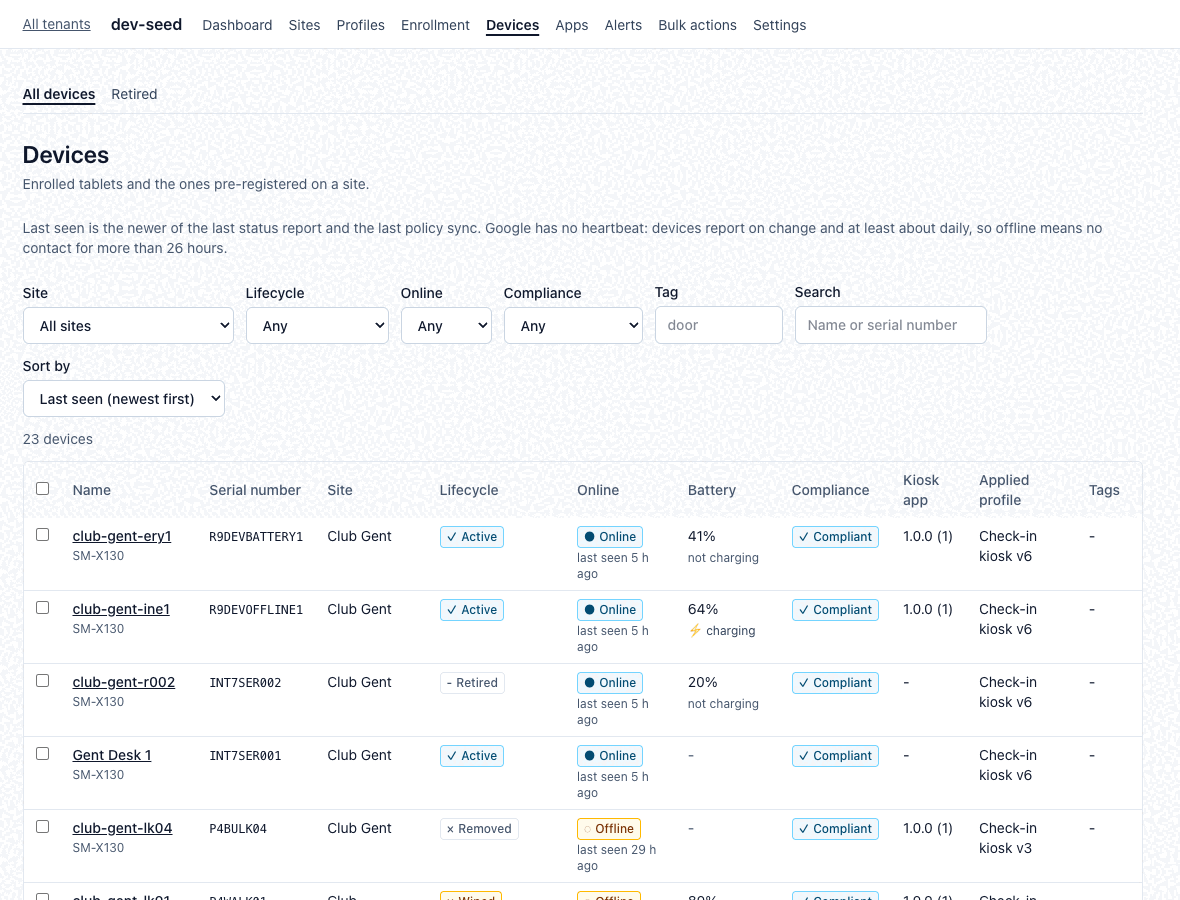Click the Compliant badge for club-gent-ine1
The height and width of the screenshot is (900, 1180).
835,610
